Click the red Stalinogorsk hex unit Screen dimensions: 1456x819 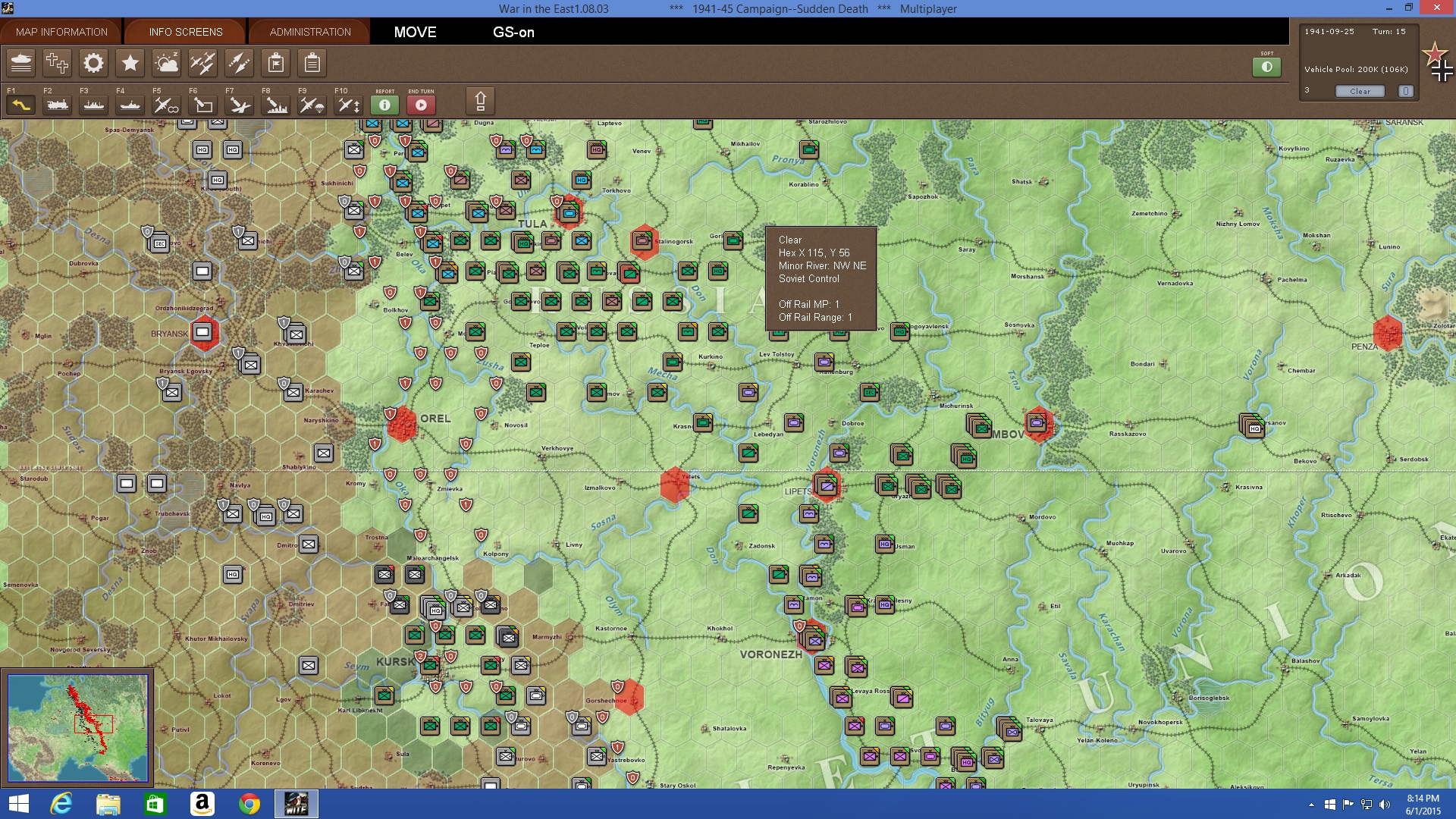pyautogui.click(x=644, y=241)
